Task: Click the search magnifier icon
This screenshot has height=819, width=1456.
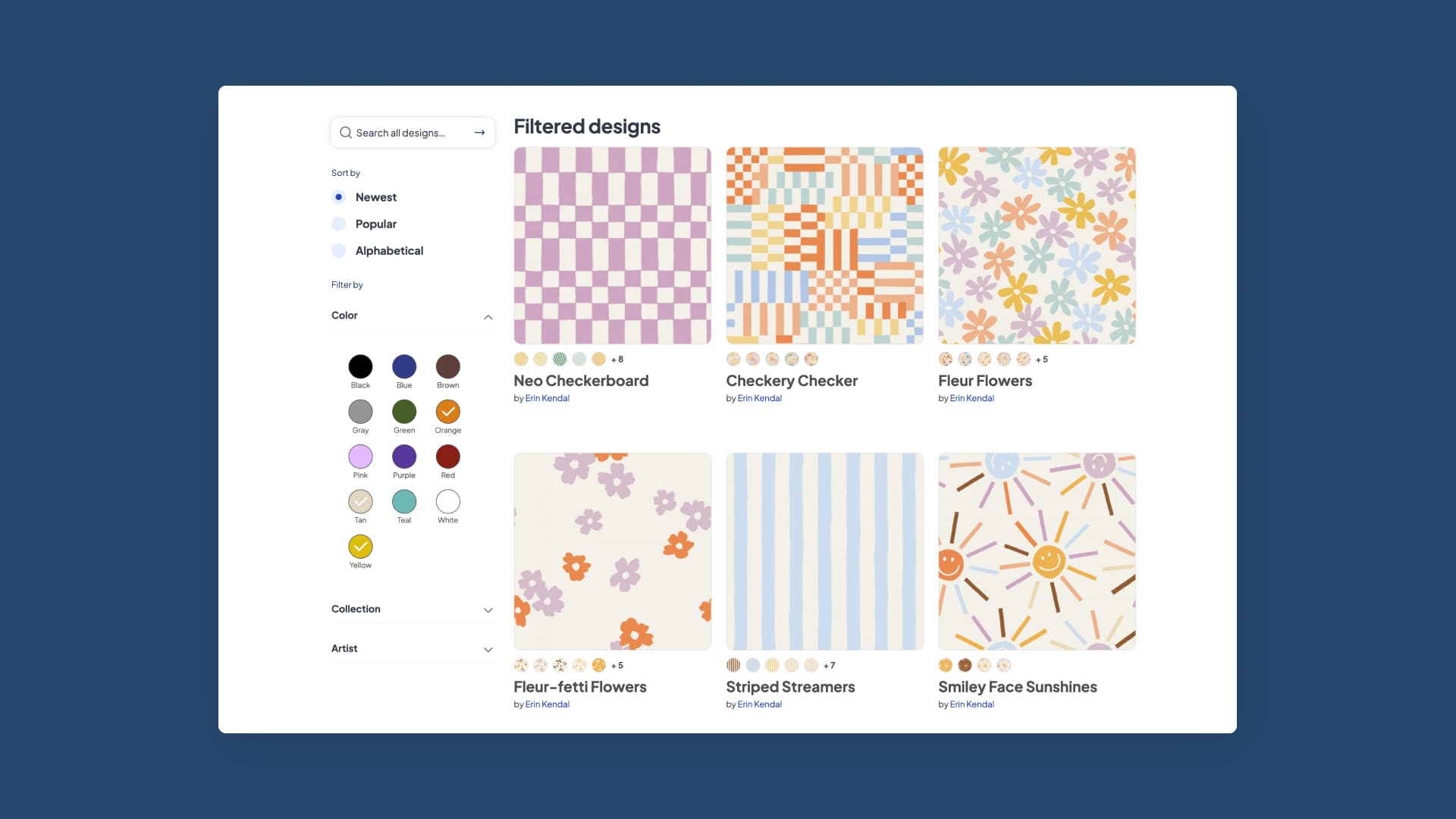Action: [x=346, y=133]
